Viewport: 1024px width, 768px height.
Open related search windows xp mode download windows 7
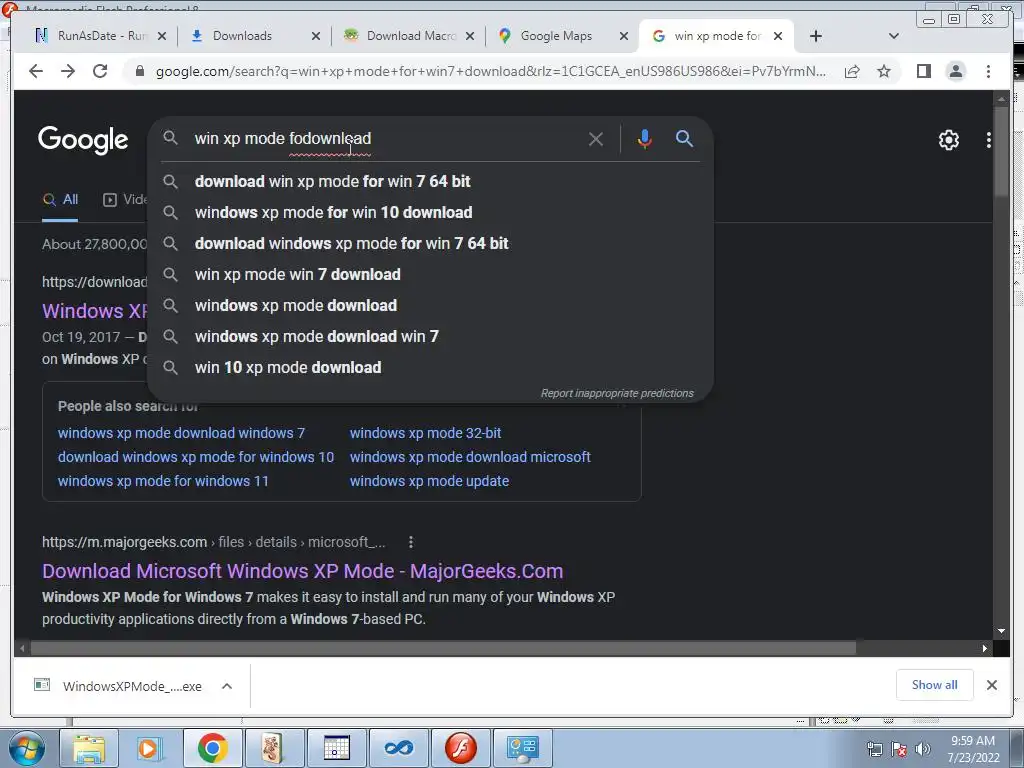[181, 433]
